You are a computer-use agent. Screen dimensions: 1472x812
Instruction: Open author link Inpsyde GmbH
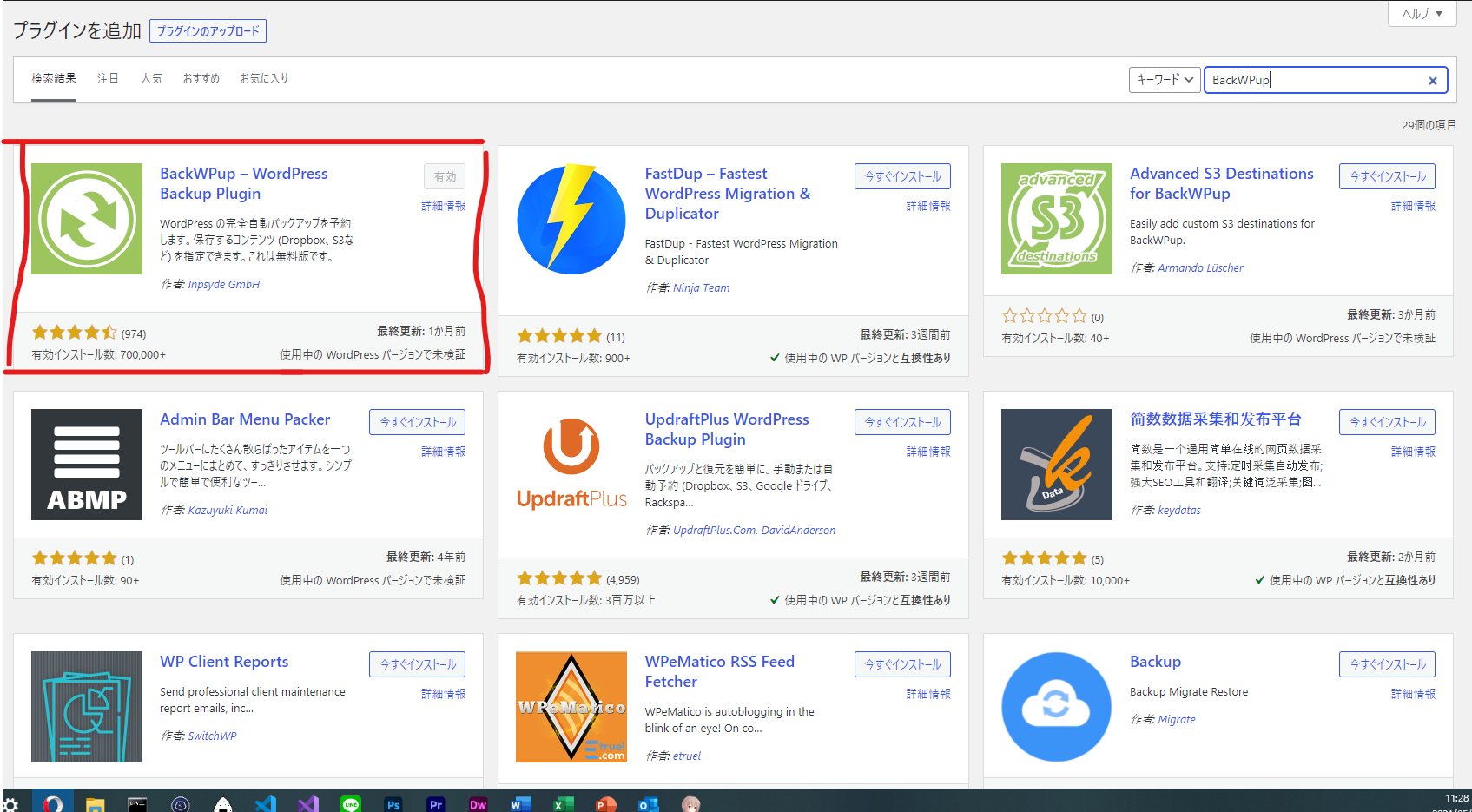(x=224, y=285)
